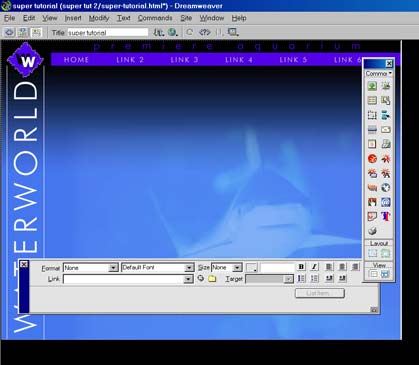419x365 pixels.
Task: Click the Insert Flash Button icon
Action: point(372,173)
